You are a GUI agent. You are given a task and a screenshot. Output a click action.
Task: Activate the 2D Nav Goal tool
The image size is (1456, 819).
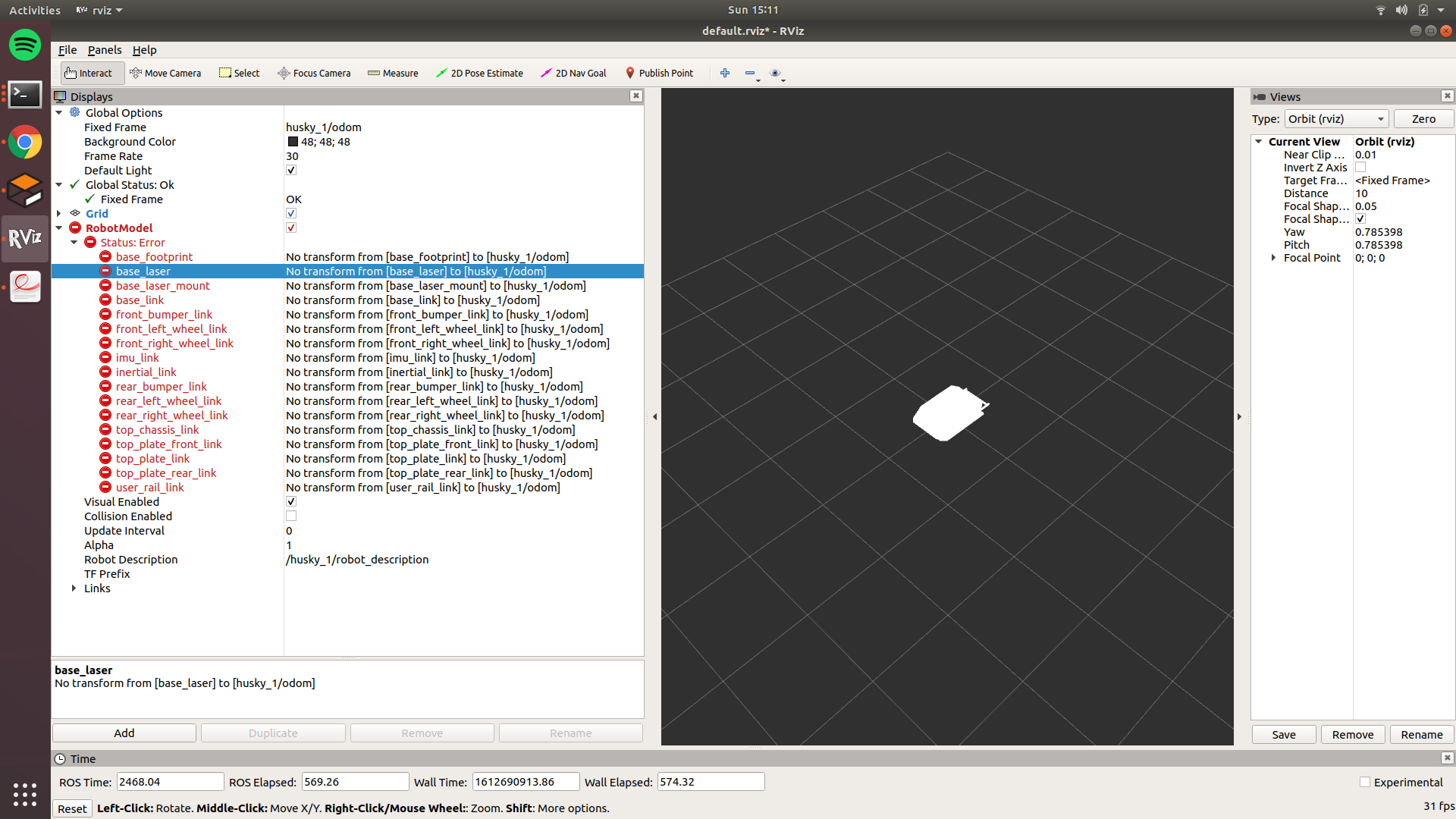573,73
